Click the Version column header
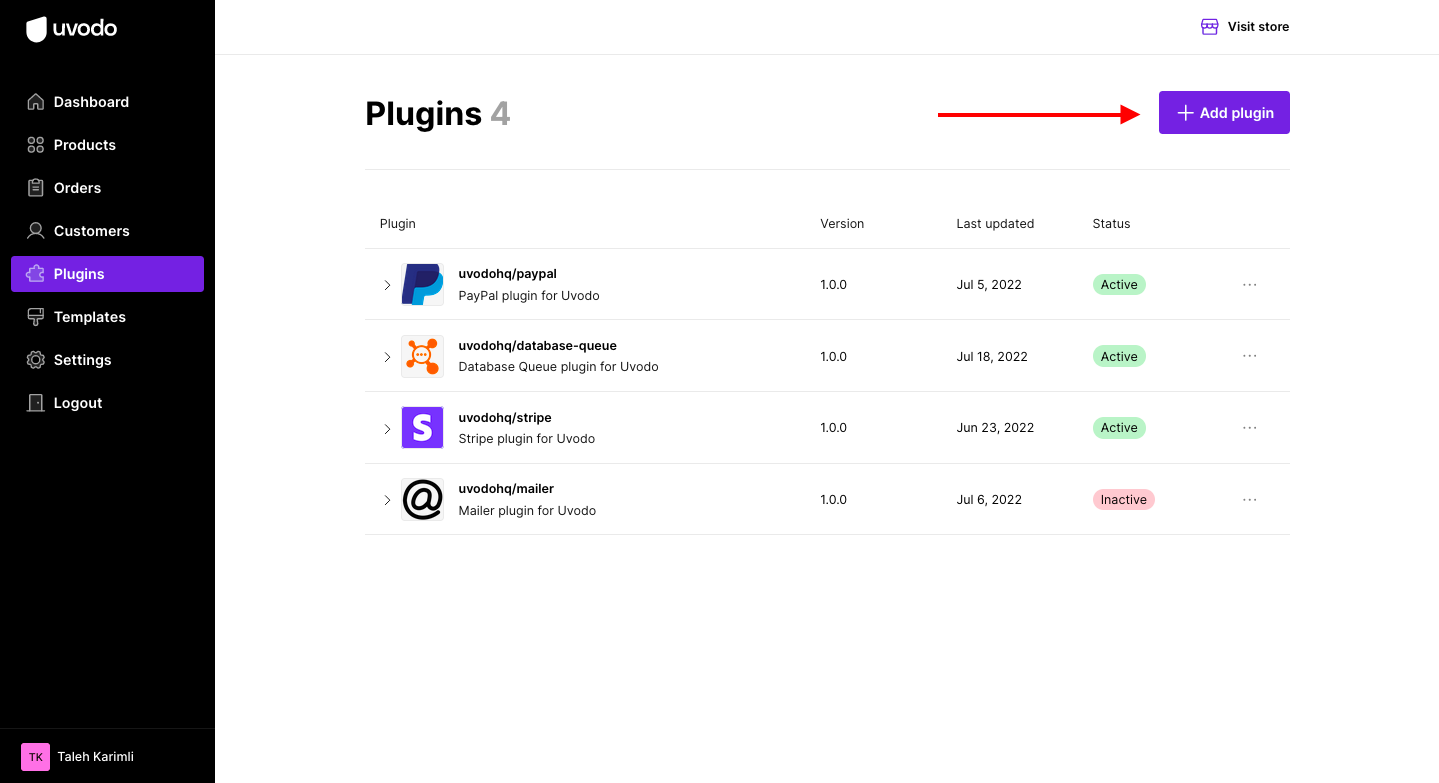 click(x=842, y=224)
